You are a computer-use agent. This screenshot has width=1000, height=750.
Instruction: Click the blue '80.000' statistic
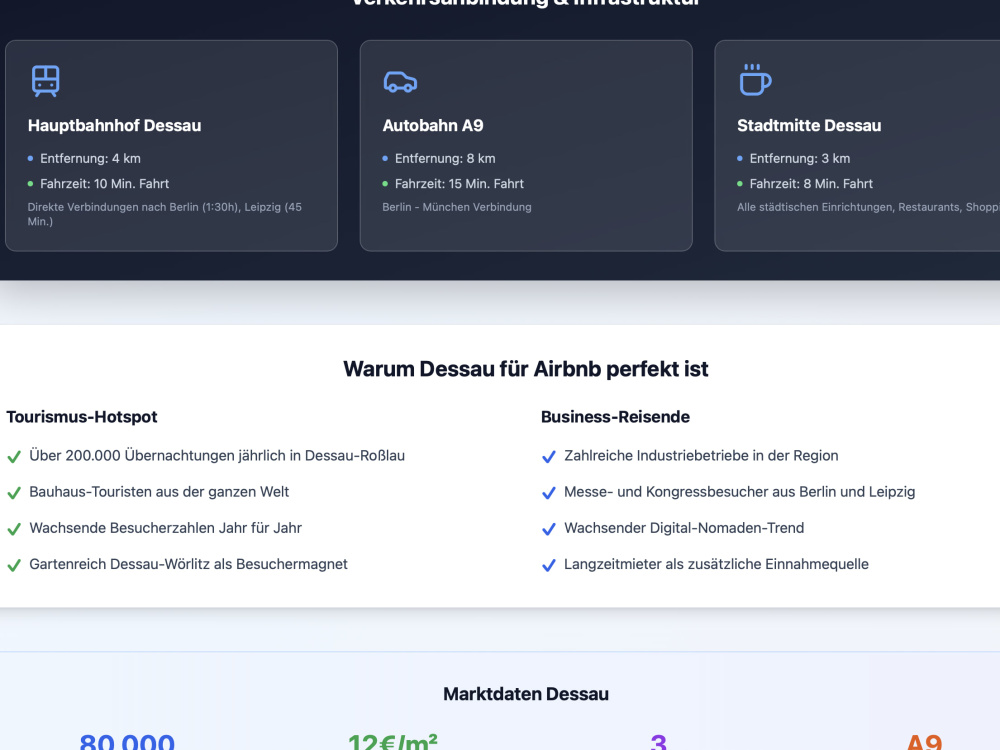pos(127,742)
